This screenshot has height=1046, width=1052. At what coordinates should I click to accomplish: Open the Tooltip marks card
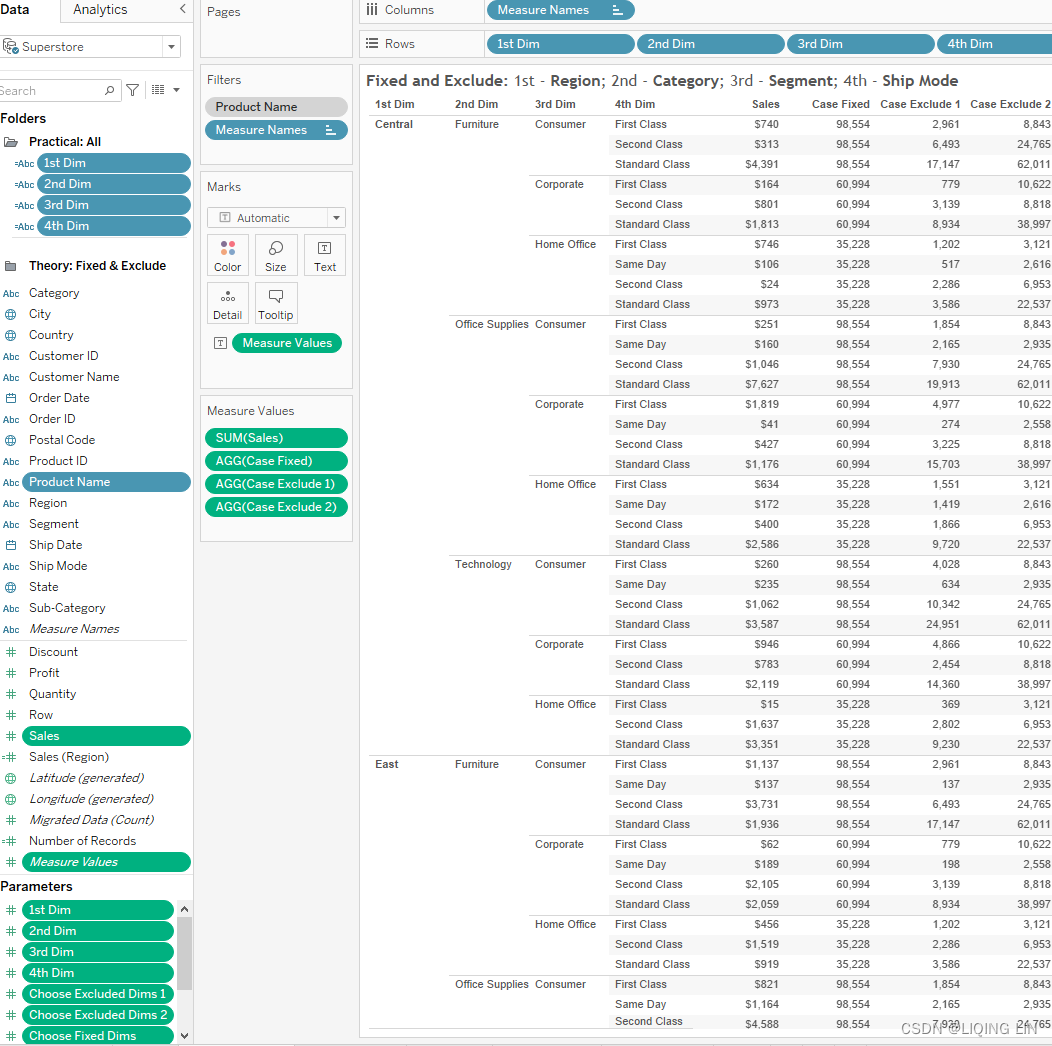tap(276, 304)
